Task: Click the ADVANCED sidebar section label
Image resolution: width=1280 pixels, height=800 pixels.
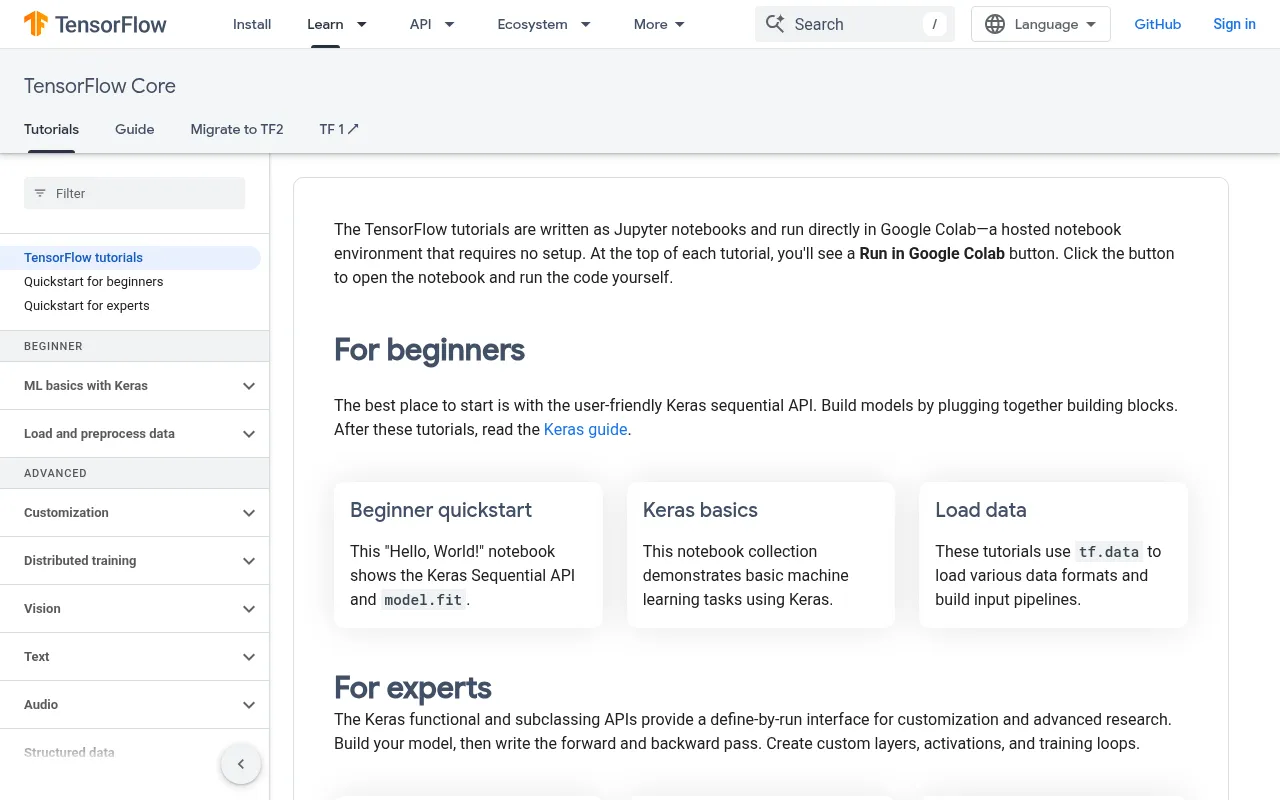Action: pyautogui.click(x=55, y=473)
